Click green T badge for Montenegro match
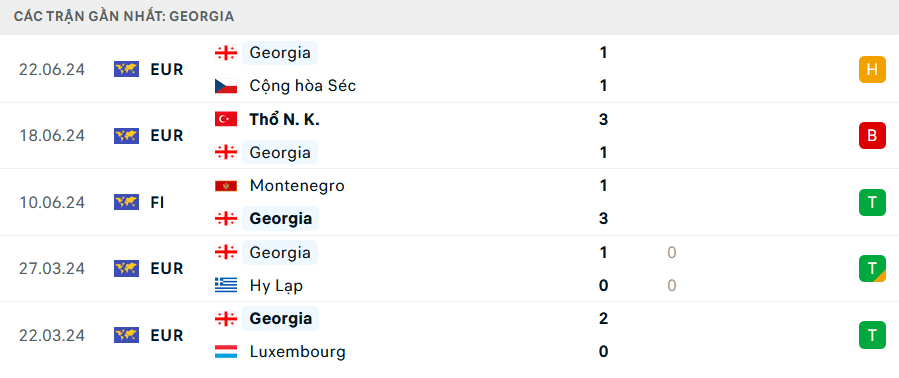The image size is (899, 378). click(x=872, y=202)
